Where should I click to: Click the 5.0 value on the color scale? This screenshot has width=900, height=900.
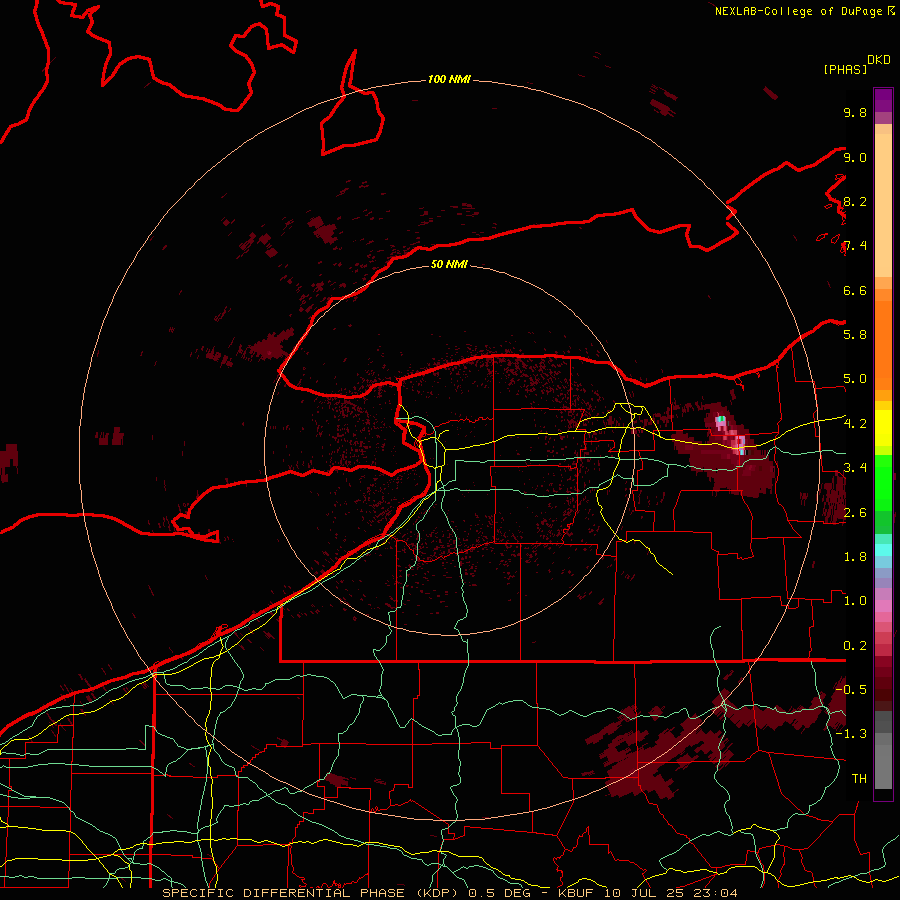pyautogui.click(x=855, y=379)
